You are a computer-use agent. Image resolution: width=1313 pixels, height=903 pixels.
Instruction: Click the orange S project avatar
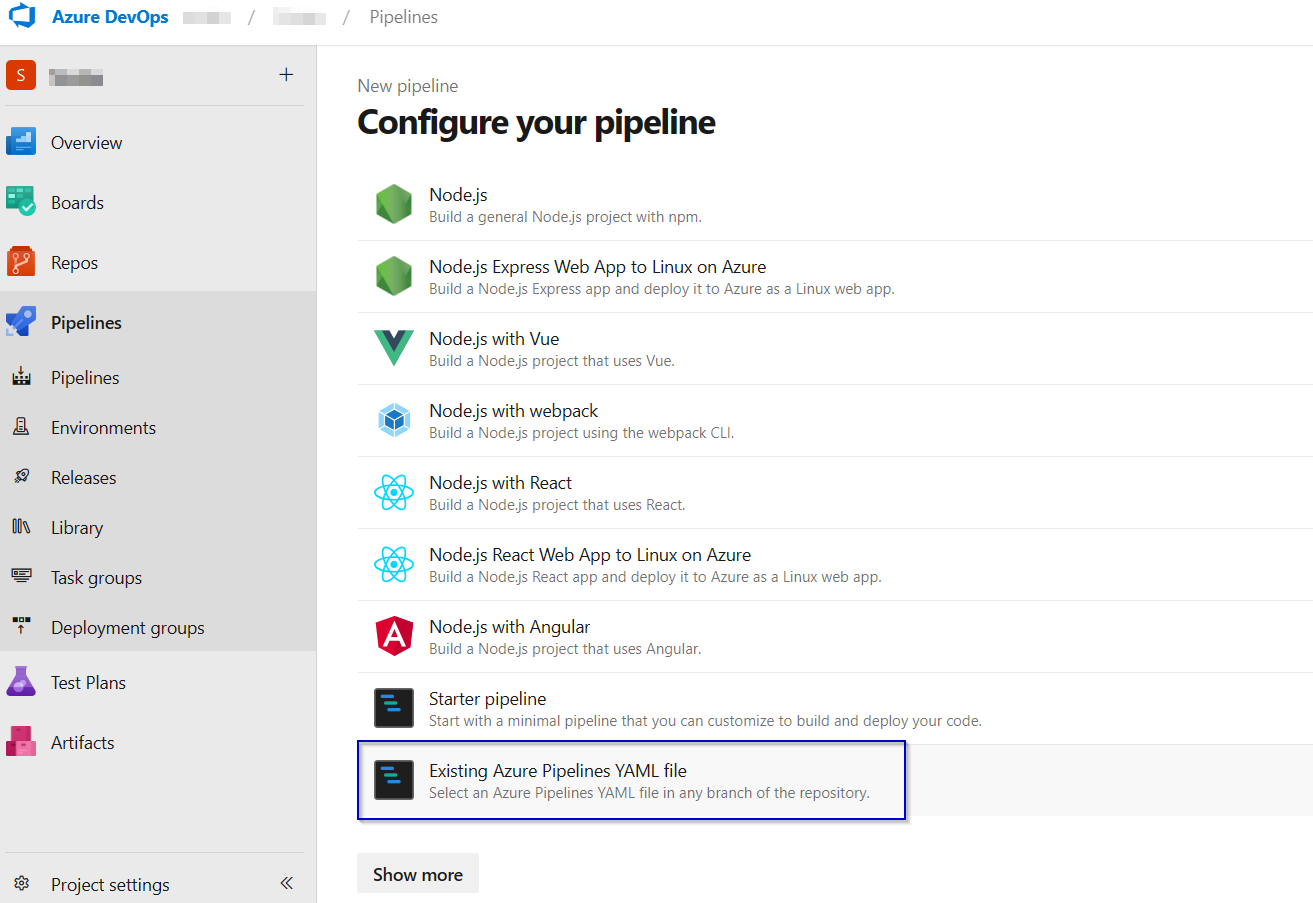coord(21,75)
